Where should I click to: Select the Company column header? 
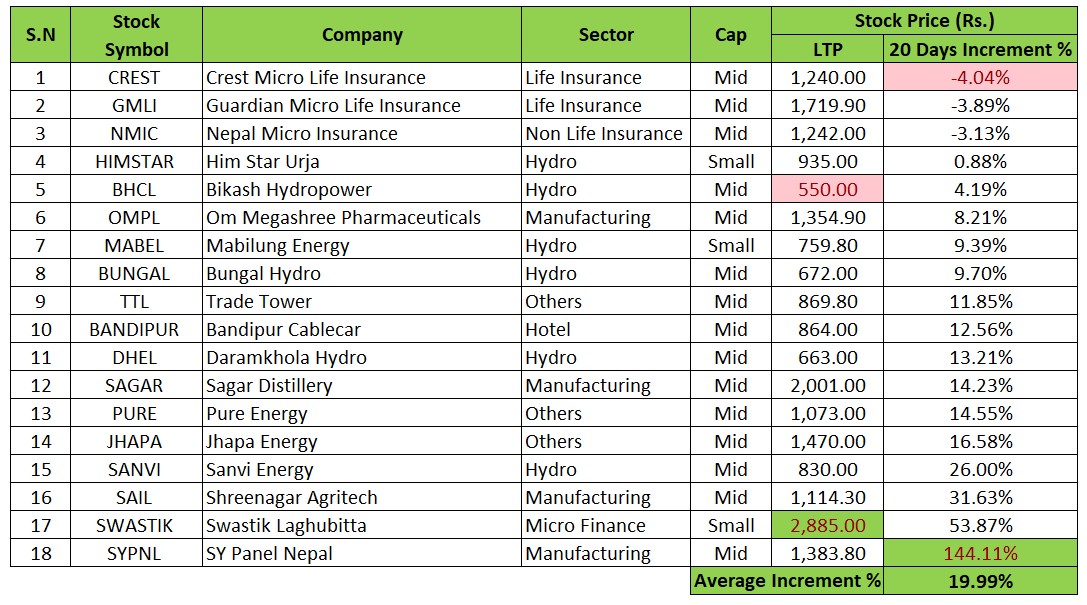point(361,35)
